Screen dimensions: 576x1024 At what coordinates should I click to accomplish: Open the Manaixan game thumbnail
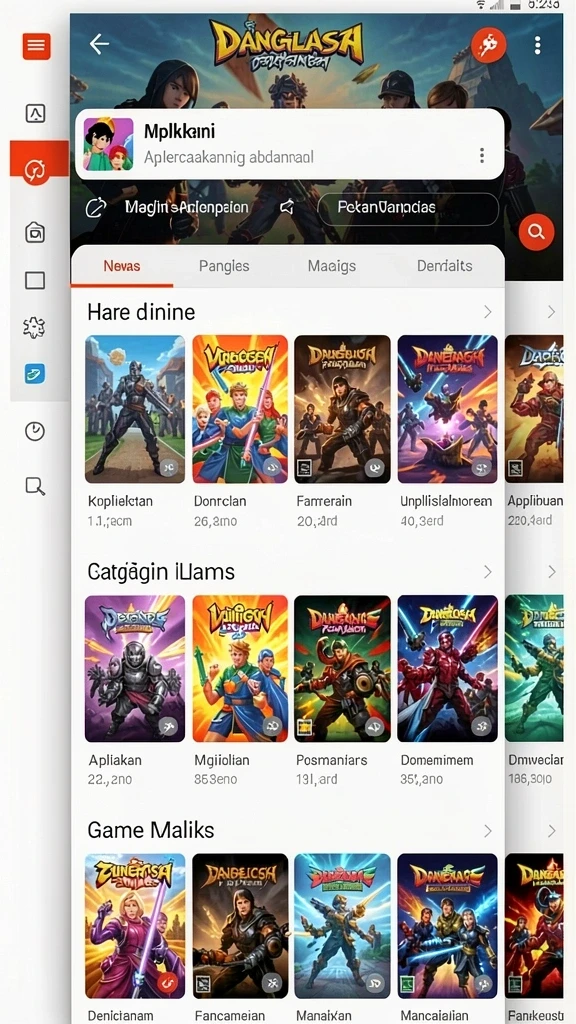pyautogui.click(x=342, y=927)
